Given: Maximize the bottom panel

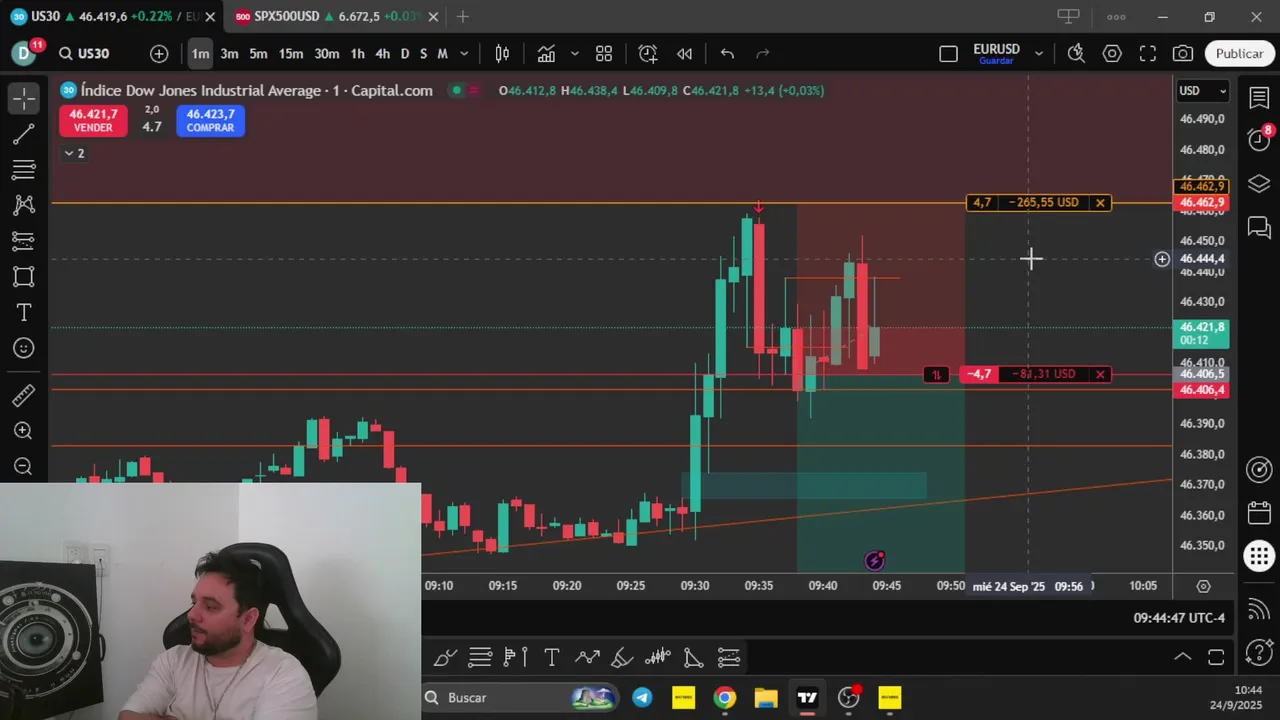Looking at the screenshot, I should (x=1216, y=657).
